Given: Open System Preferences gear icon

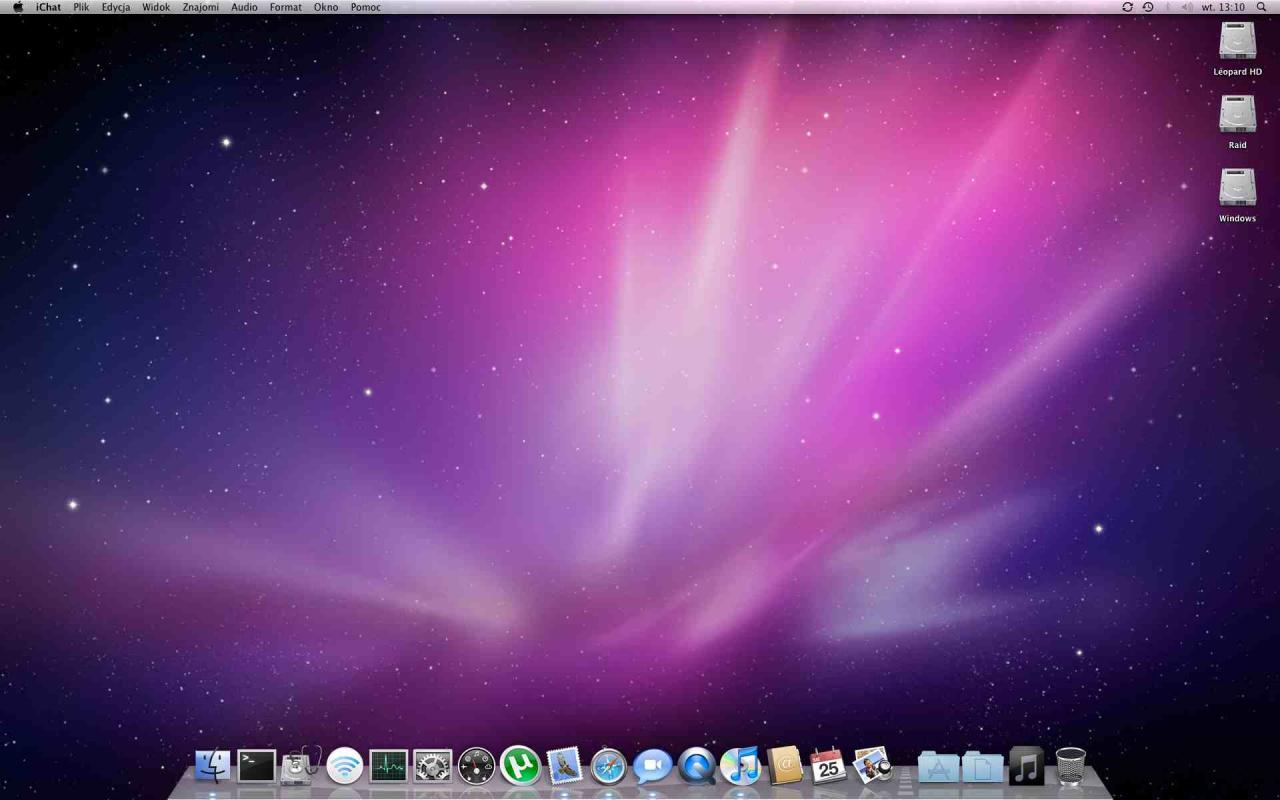Looking at the screenshot, I should click(x=433, y=766).
